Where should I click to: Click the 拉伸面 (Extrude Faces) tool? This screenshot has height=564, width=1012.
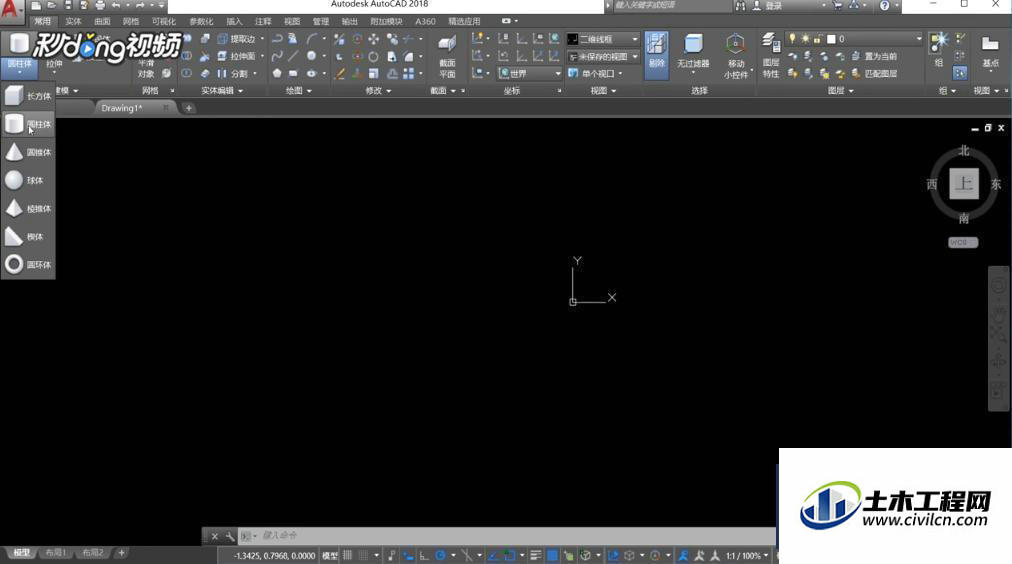point(237,56)
